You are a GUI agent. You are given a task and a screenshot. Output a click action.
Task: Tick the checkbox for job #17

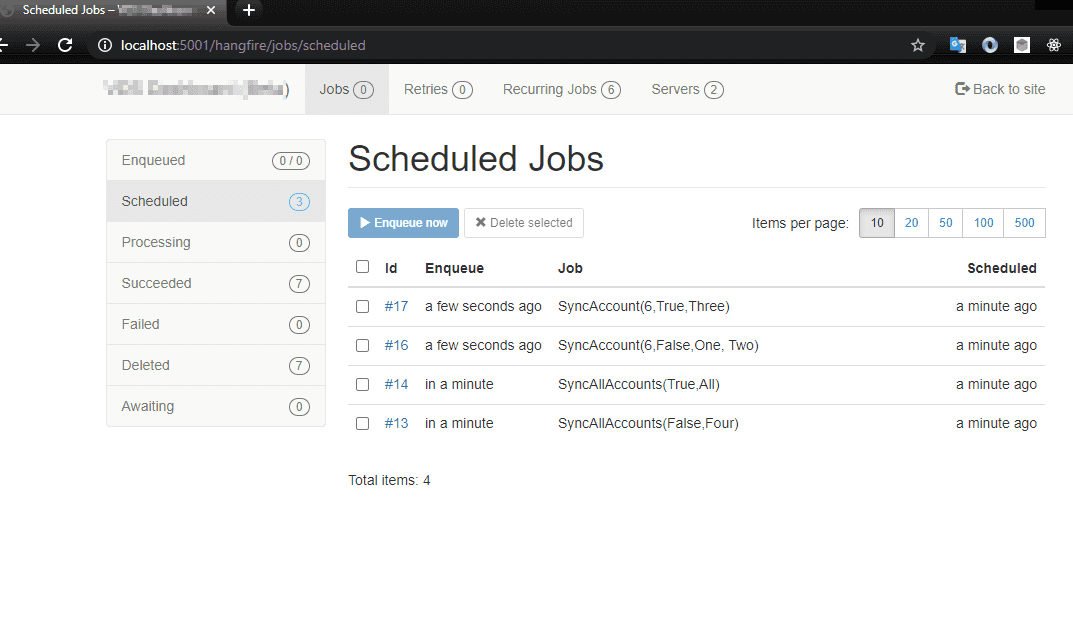click(x=362, y=306)
